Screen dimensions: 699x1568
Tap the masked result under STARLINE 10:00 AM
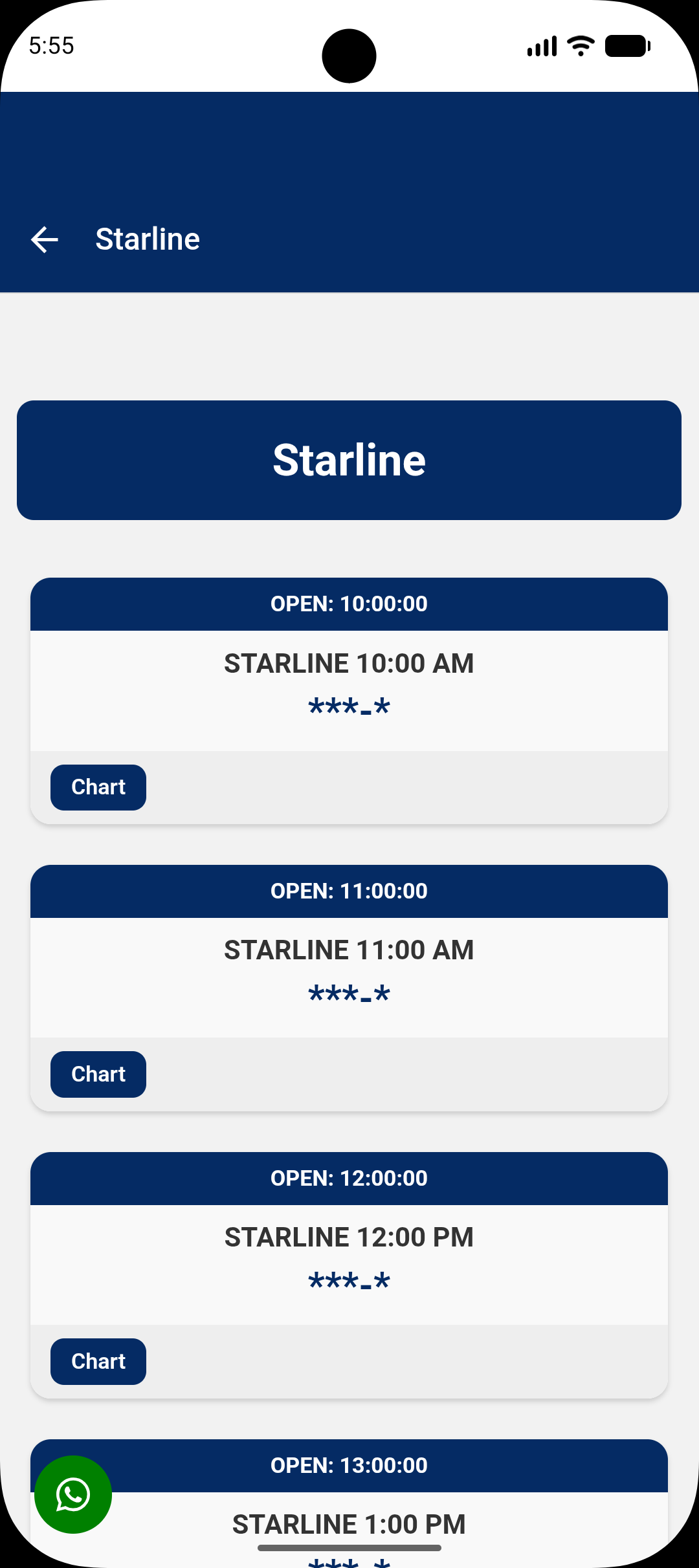[349, 706]
